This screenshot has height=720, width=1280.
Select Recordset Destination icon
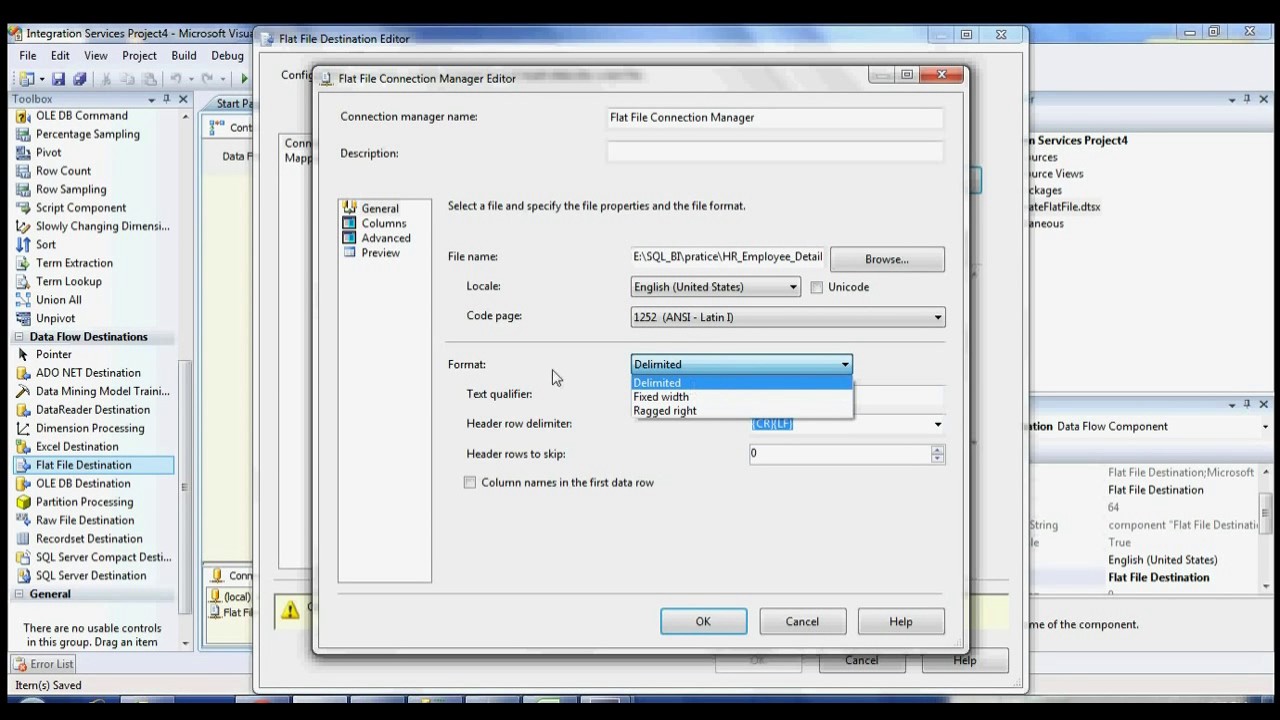[24, 539]
